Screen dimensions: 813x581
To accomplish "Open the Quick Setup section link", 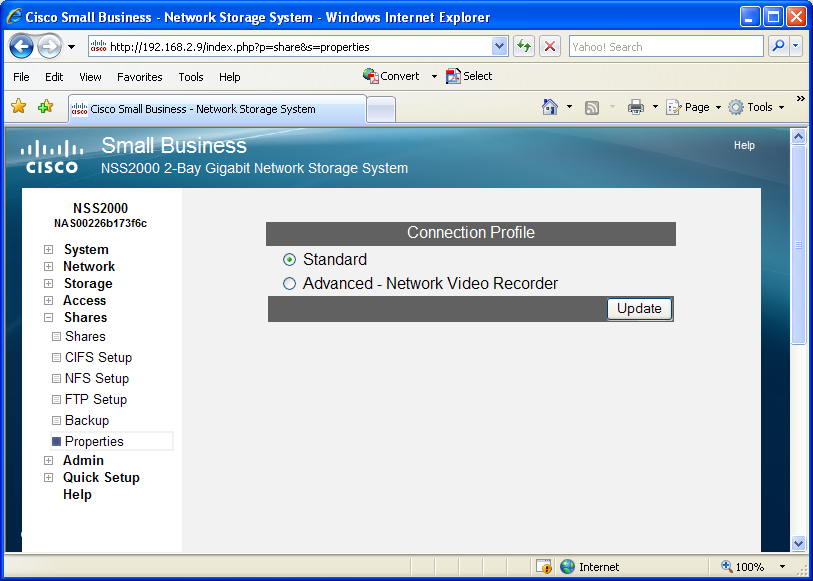I will click(101, 478).
